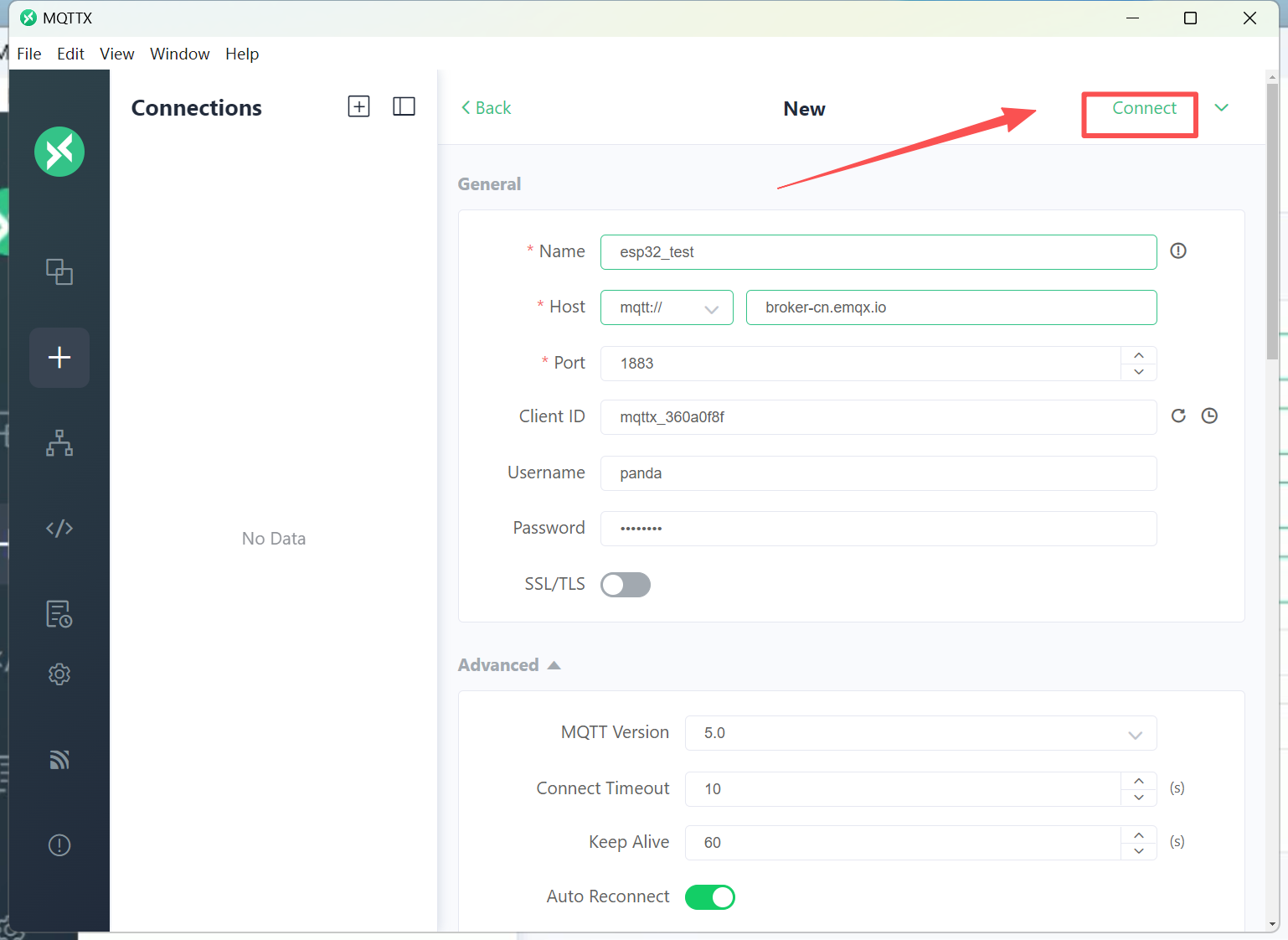This screenshot has height=940, width=1288.
Task: Toggle the SSL/TLS switch
Action: click(626, 585)
